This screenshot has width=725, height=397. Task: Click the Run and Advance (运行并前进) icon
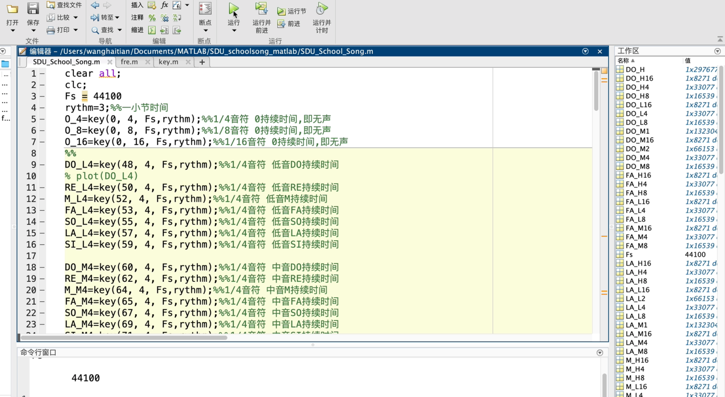click(x=261, y=9)
